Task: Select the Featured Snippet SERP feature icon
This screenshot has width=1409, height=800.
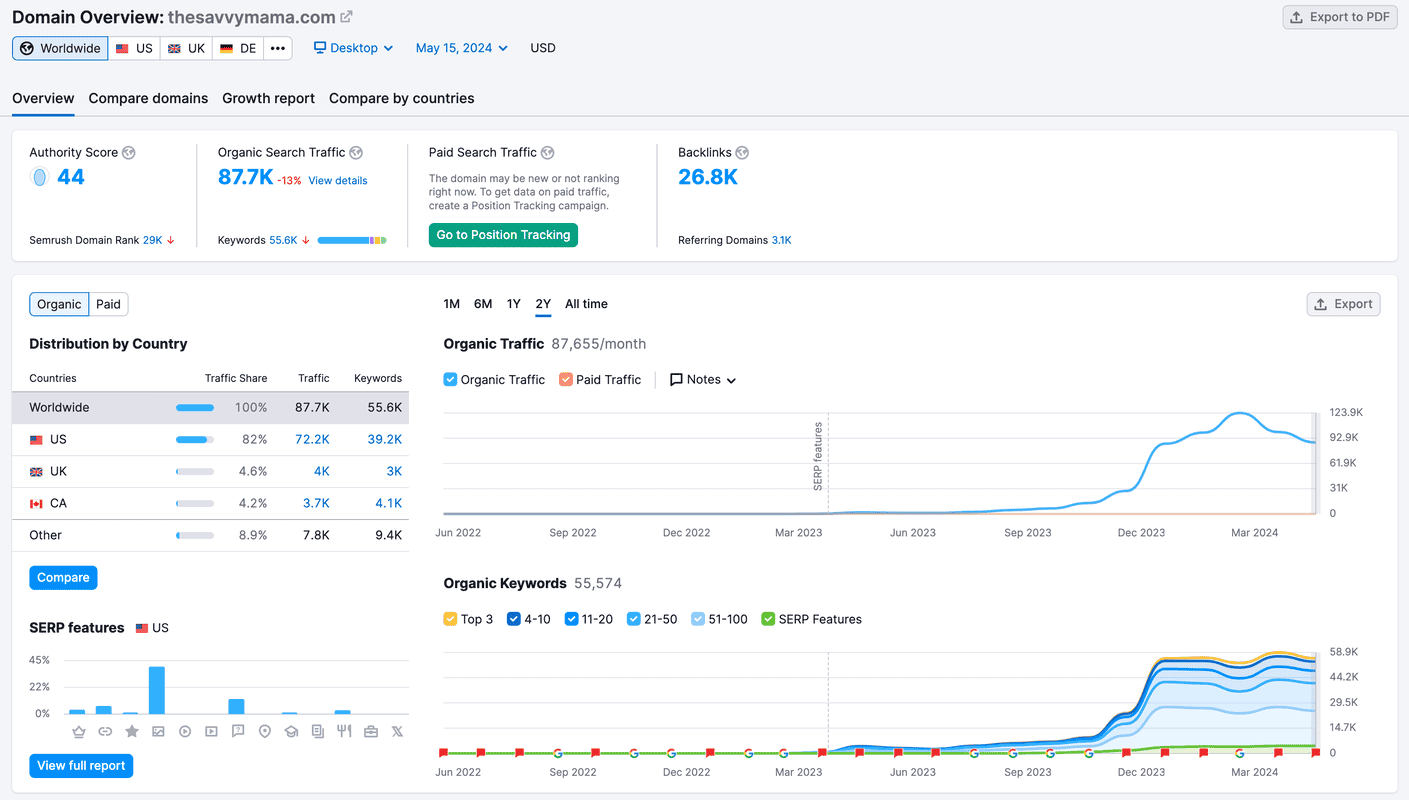Action: click(x=79, y=731)
